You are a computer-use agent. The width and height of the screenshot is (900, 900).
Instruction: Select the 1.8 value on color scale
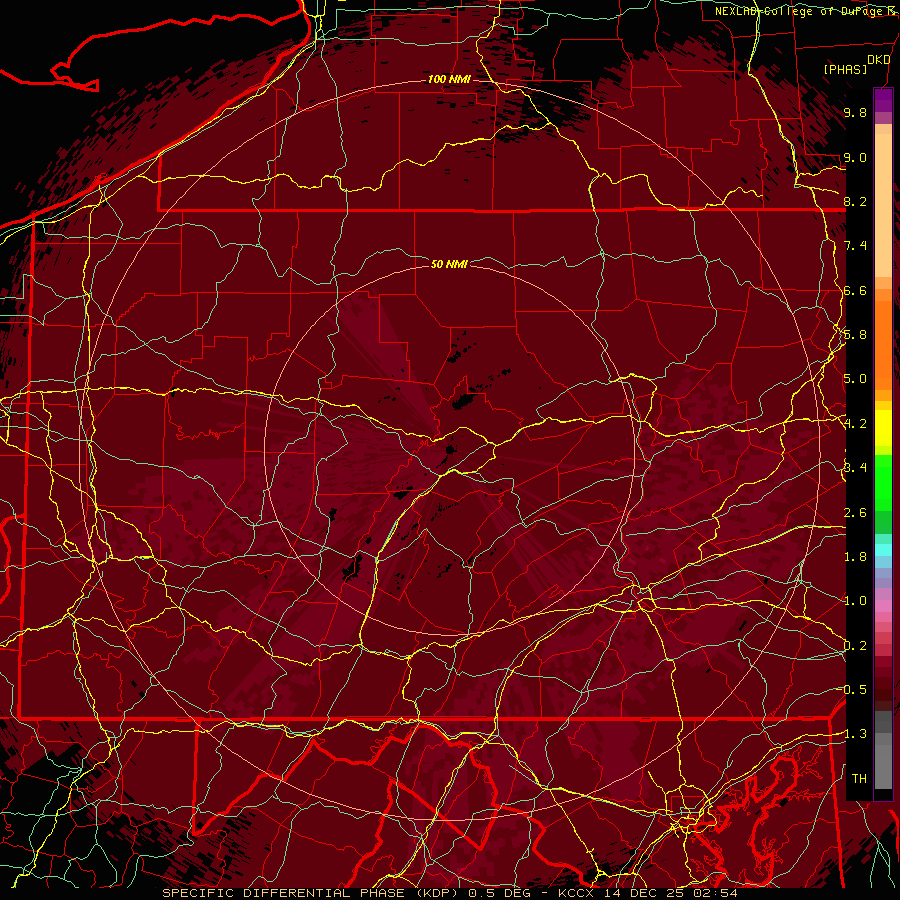(x=855, y=557)
